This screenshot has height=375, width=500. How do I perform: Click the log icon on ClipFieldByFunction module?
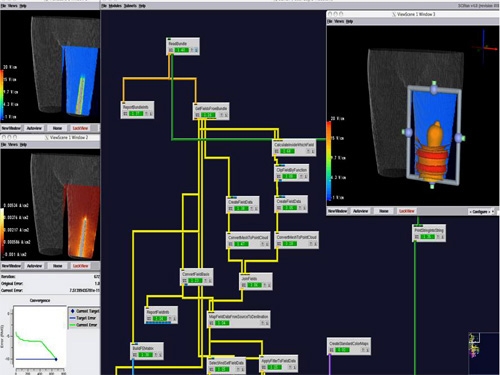[306, 176]
